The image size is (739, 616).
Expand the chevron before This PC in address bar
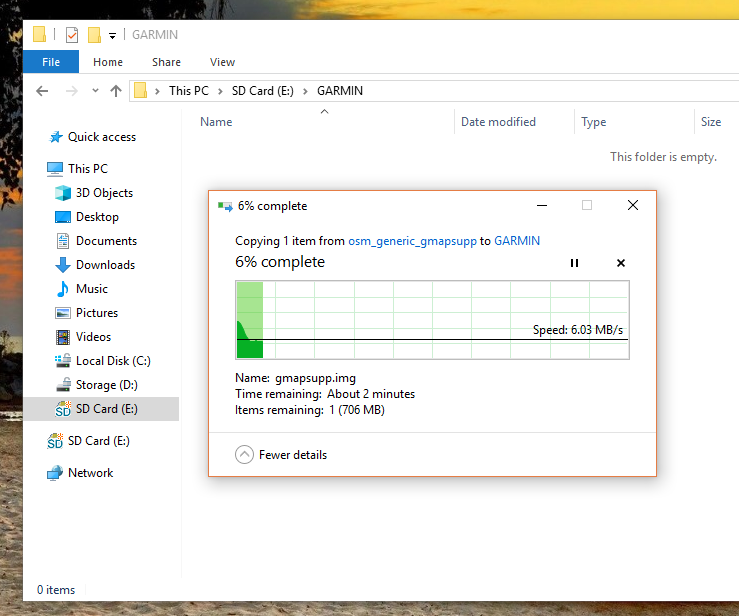click(157, 91)
